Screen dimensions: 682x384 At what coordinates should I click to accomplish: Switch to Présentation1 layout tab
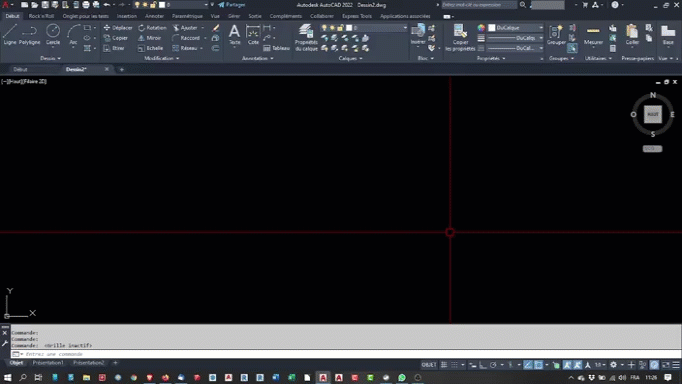[x=48, y=363]
